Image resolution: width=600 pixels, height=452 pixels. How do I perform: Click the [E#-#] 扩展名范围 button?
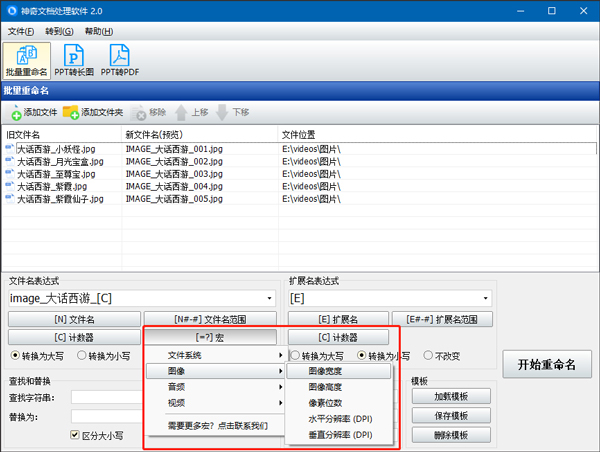[442, 319]
